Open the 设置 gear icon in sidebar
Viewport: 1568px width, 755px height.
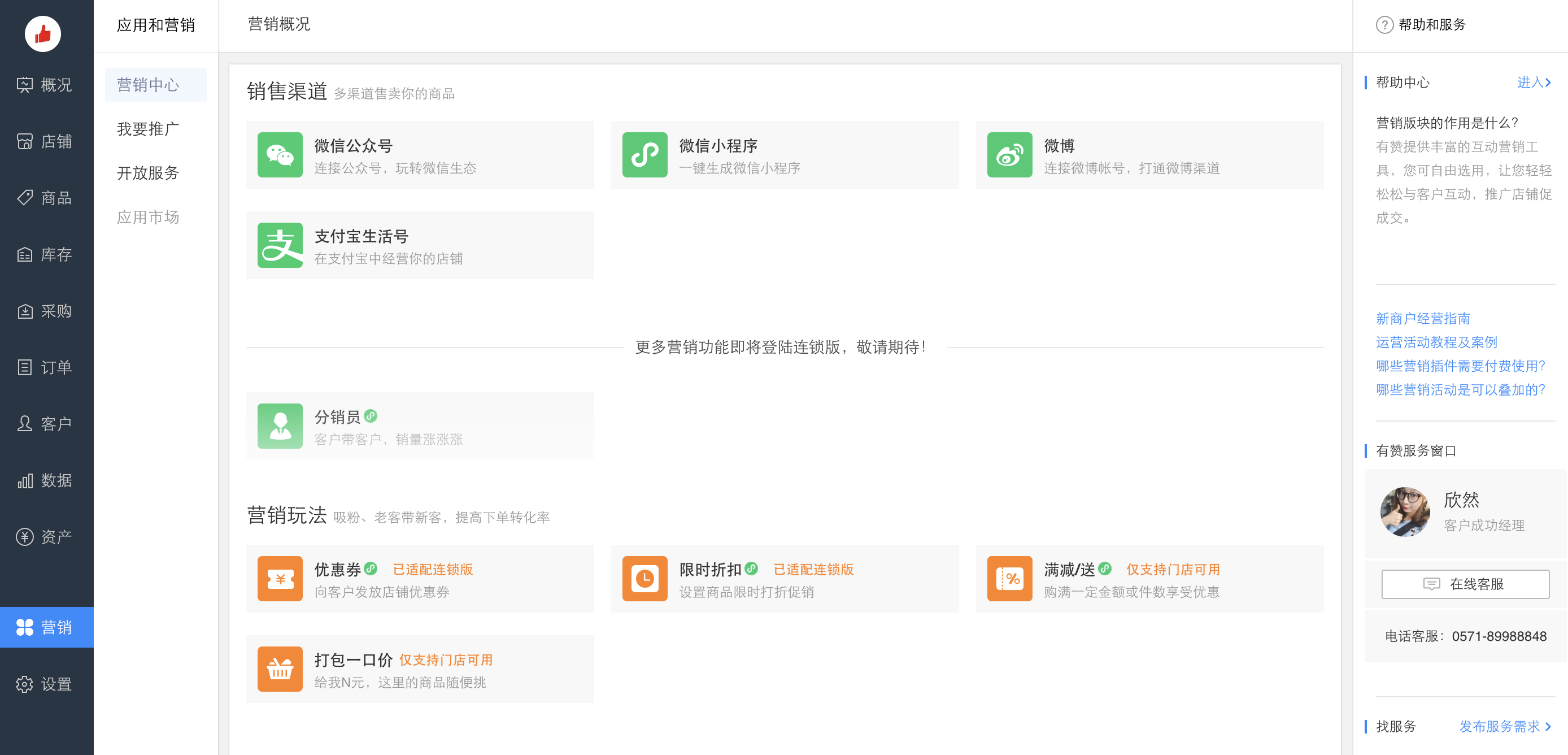click(x=24, y=684)
